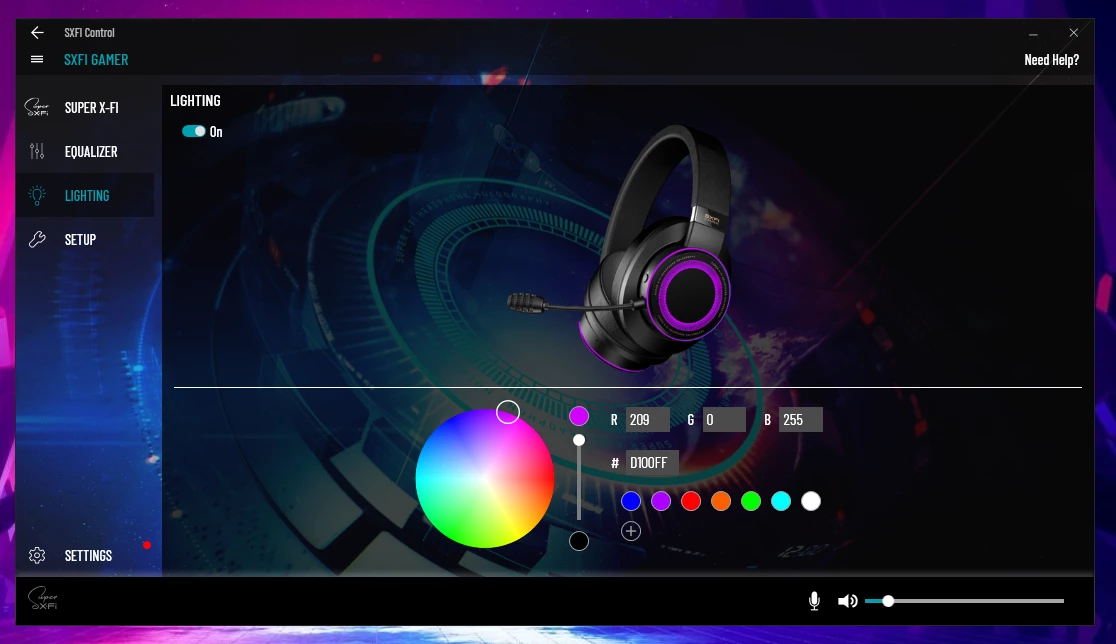Click the R value field showing 209
This screenshot has width=1116, height=644.
tap(648, 420)
